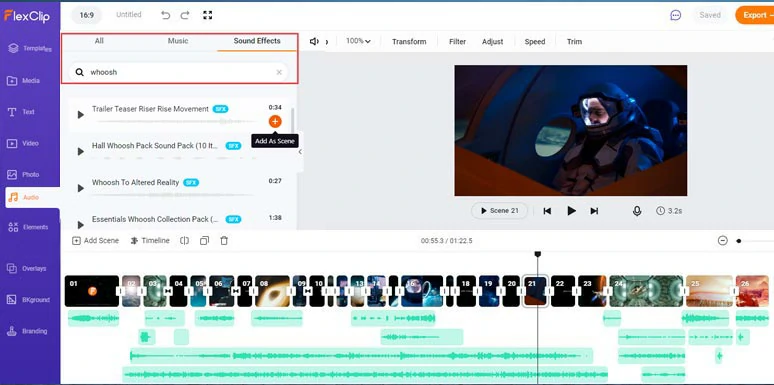
Task: Play Whoosh To Altered Reality preview
Action: coord(80,188)
